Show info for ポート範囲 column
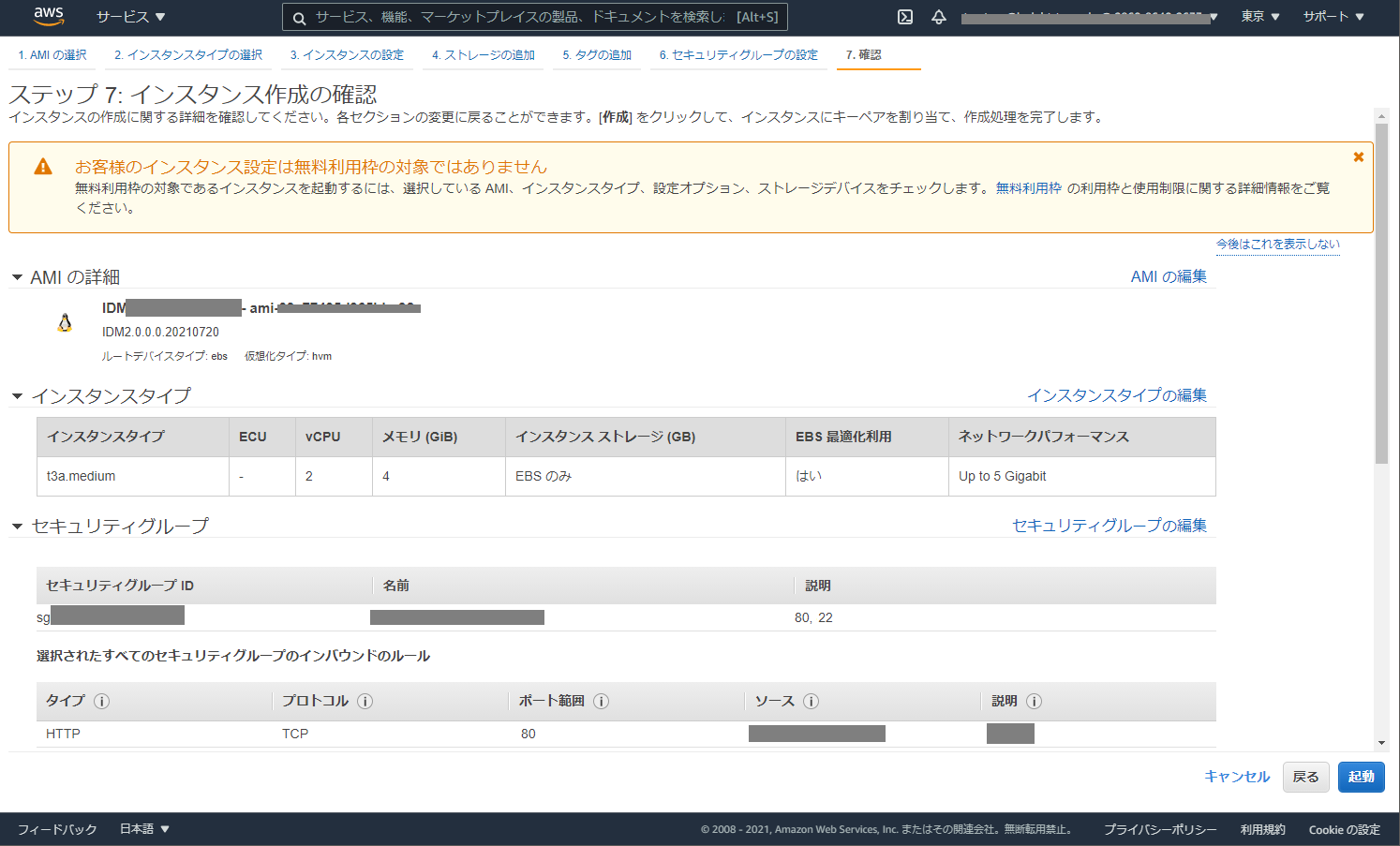 tap(602, 701)
